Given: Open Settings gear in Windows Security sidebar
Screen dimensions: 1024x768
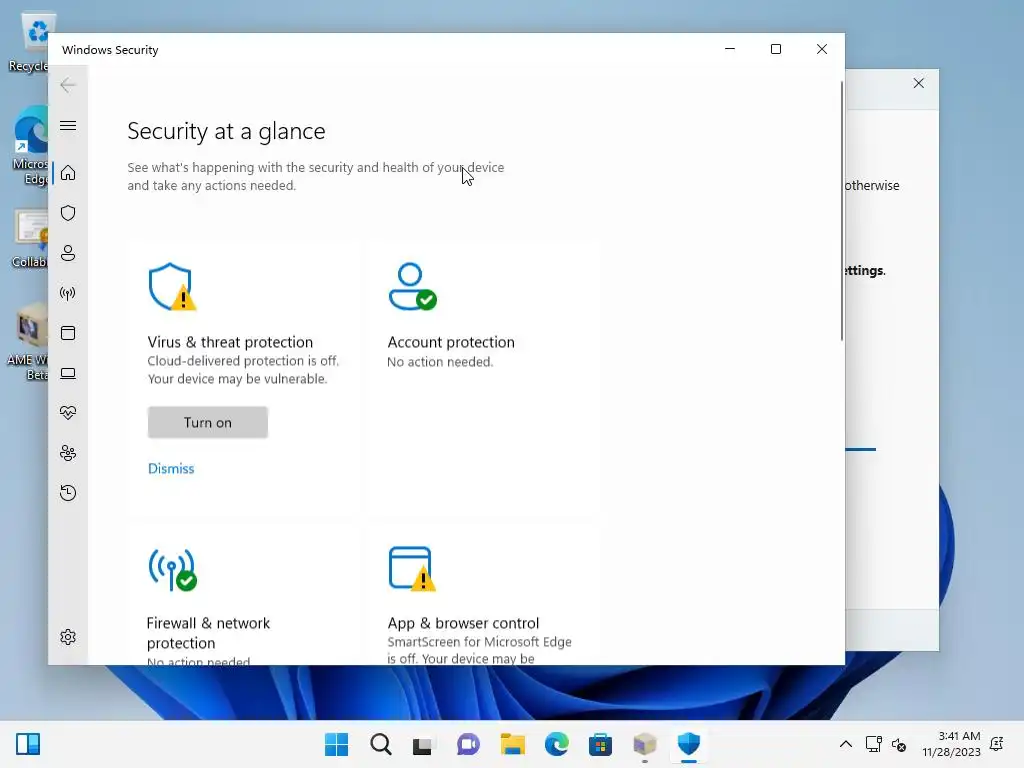Looking at the screenshot, I should (68, 637).
